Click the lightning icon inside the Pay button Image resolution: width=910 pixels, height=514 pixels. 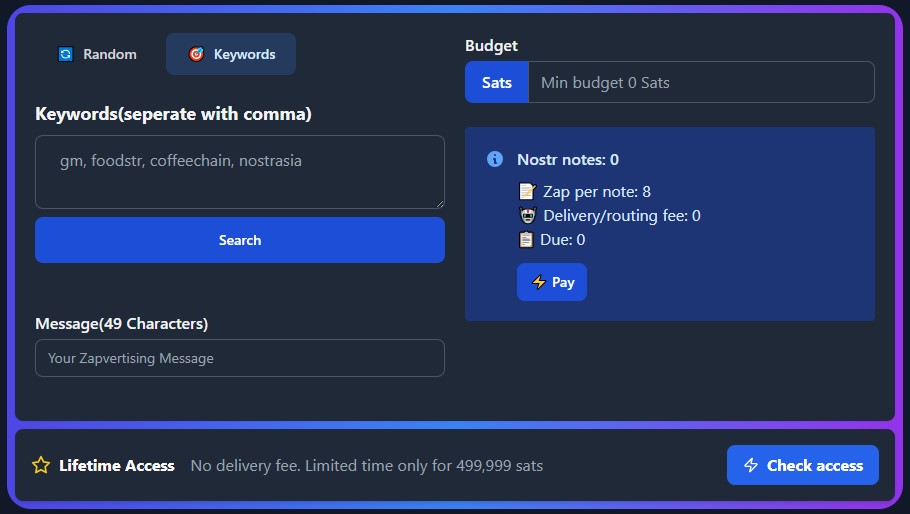tap(538, 282)
